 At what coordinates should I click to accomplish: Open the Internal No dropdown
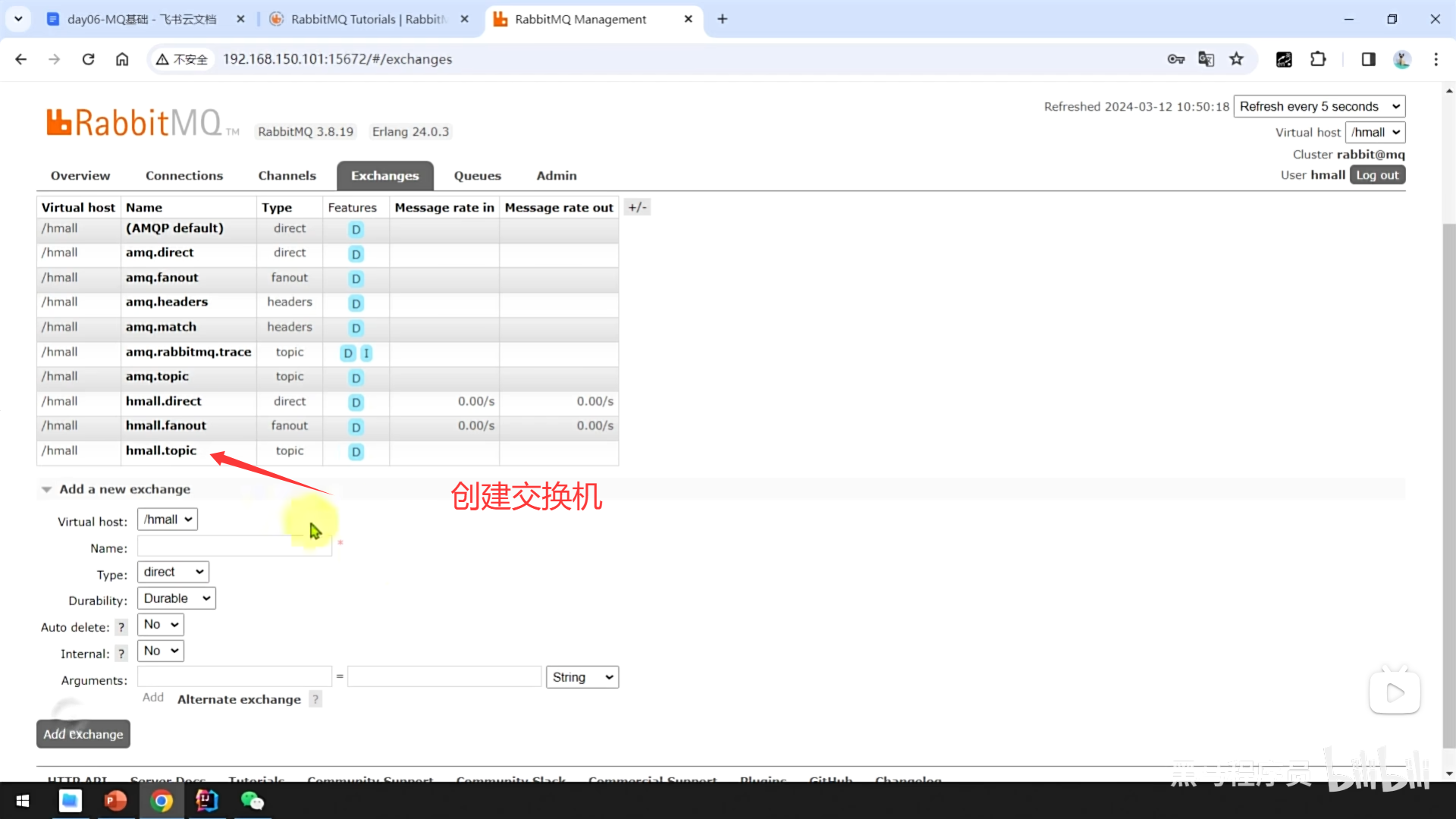(x=161, y=651)
